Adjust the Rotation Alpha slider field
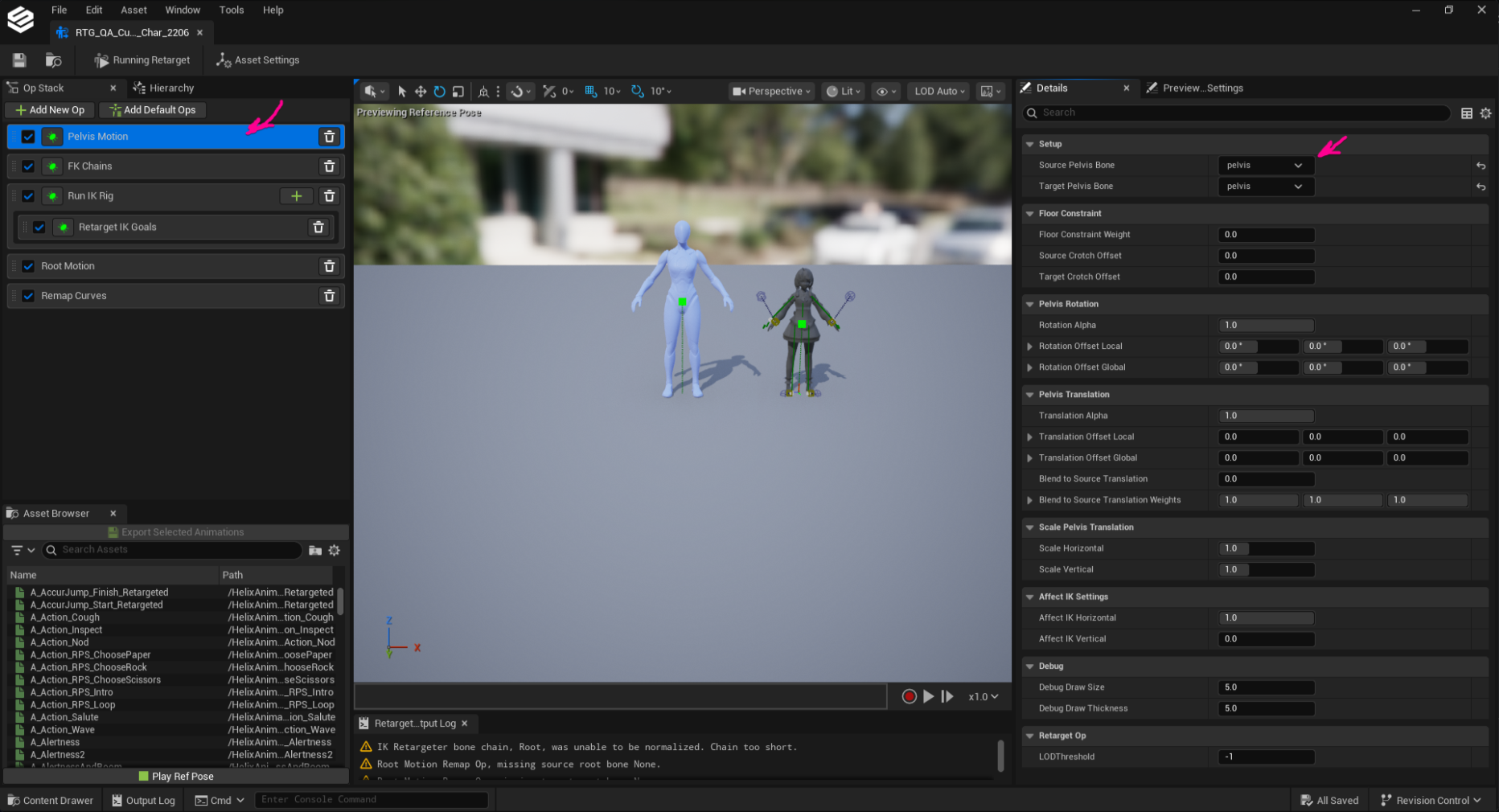Image resolution: width=1499 pixels, height=812 pixels. 1266,326
